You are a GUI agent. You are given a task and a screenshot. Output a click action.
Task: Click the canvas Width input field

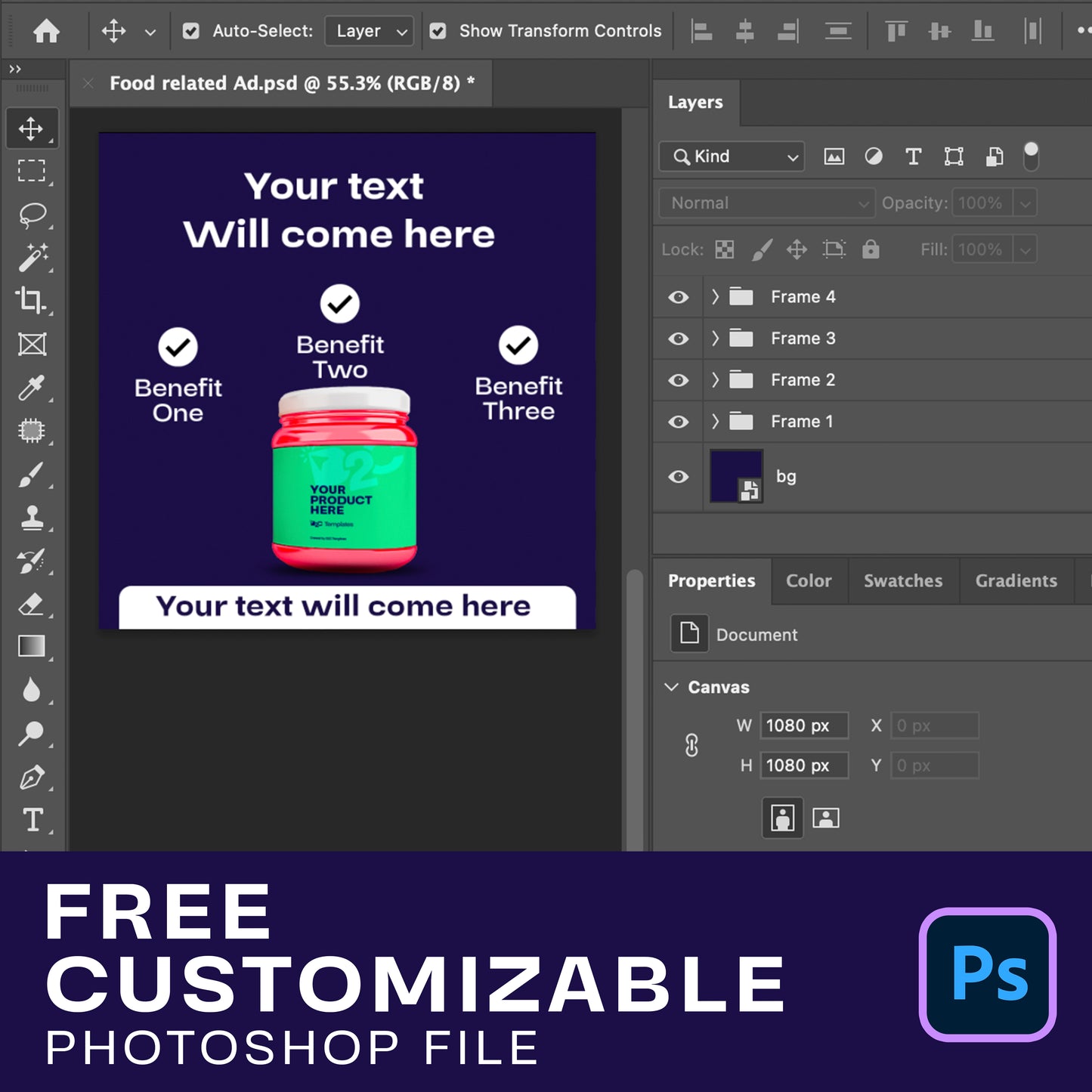[803, 725]
